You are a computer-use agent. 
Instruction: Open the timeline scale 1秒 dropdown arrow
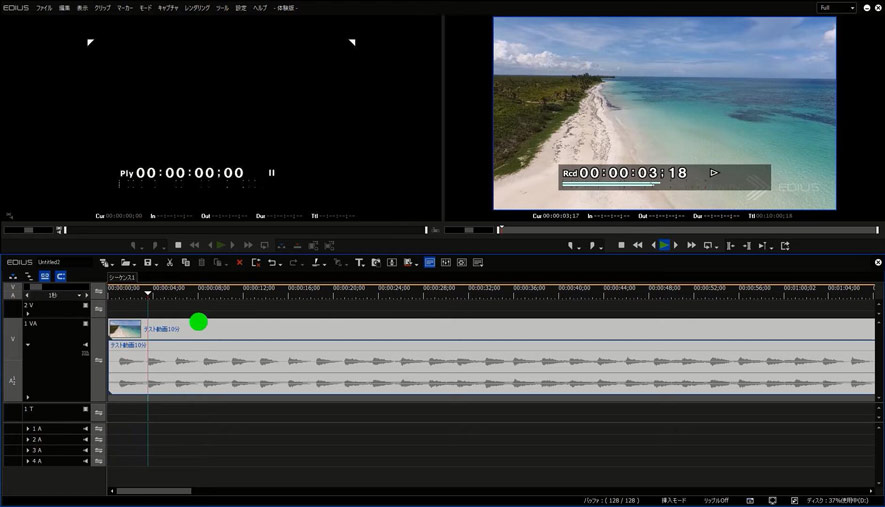click(79, 295)
